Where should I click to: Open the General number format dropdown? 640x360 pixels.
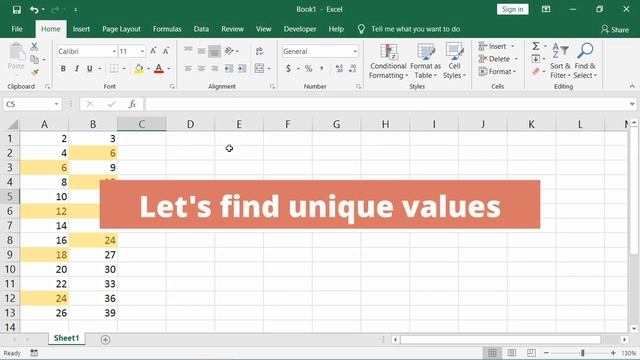point(355,51)
